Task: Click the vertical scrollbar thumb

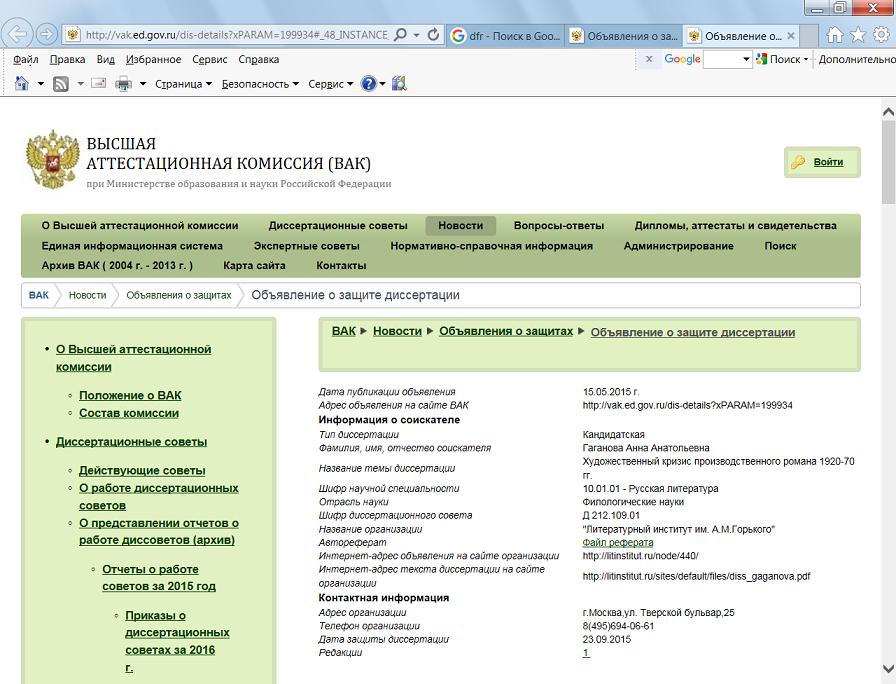Action: (888, 162)
